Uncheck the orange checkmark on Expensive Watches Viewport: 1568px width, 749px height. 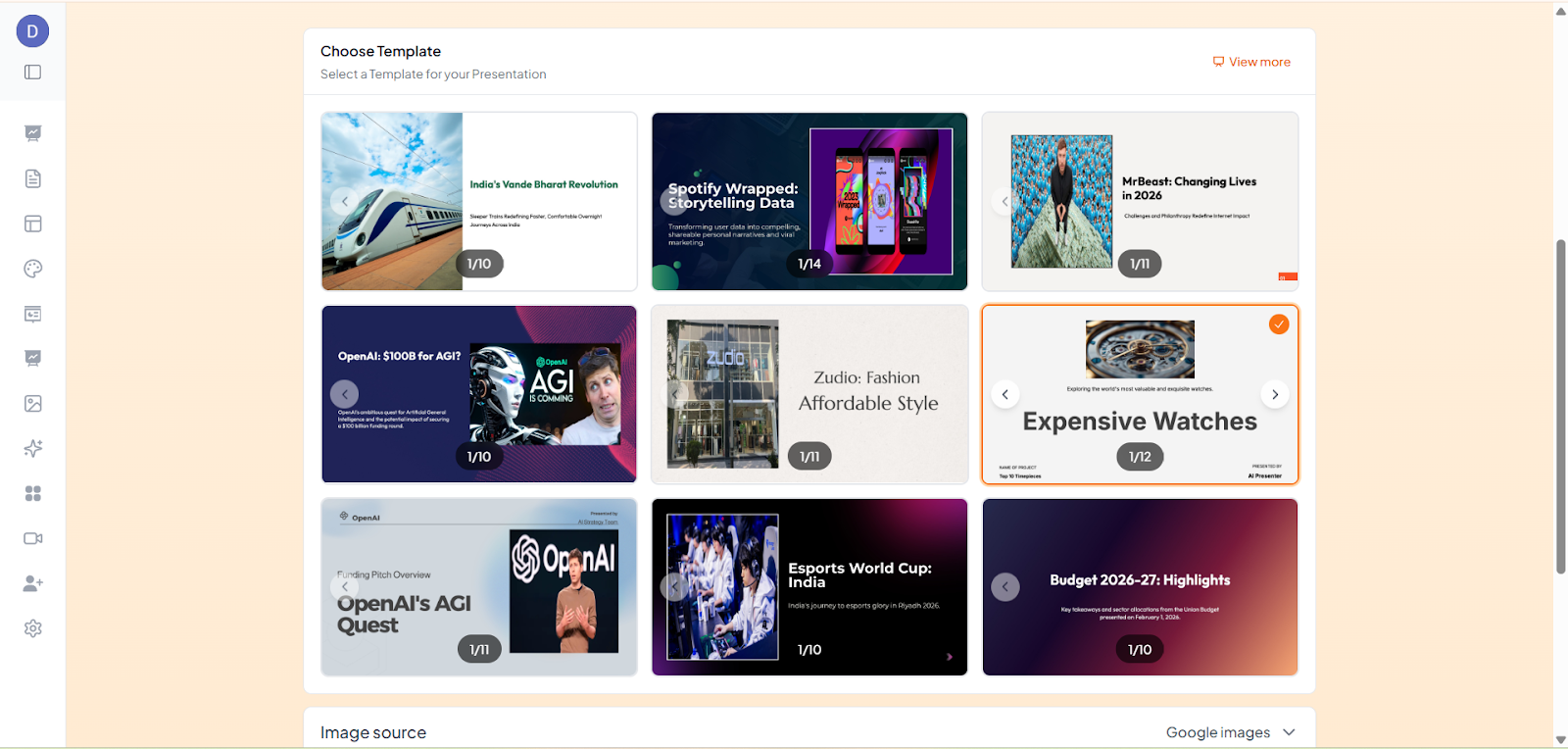[1279, 325]
